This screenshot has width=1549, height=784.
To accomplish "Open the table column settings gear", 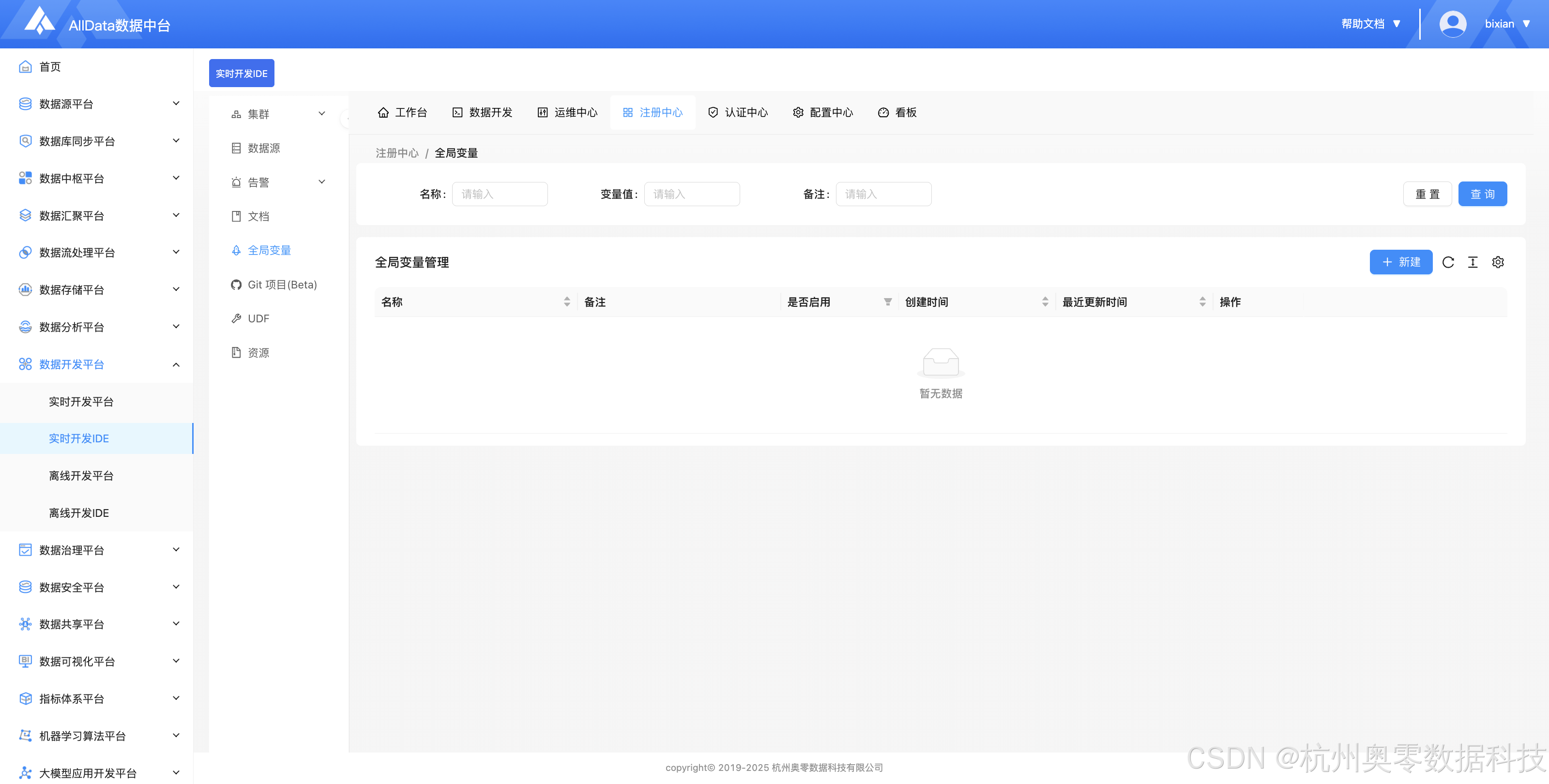I will pos(1498,262).
